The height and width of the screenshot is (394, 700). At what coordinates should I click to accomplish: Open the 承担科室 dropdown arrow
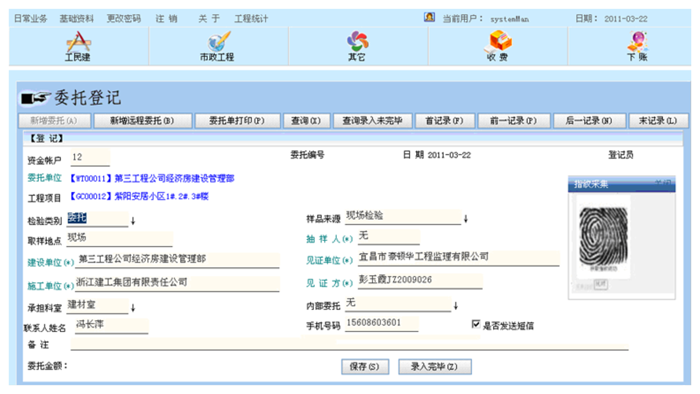133,307
